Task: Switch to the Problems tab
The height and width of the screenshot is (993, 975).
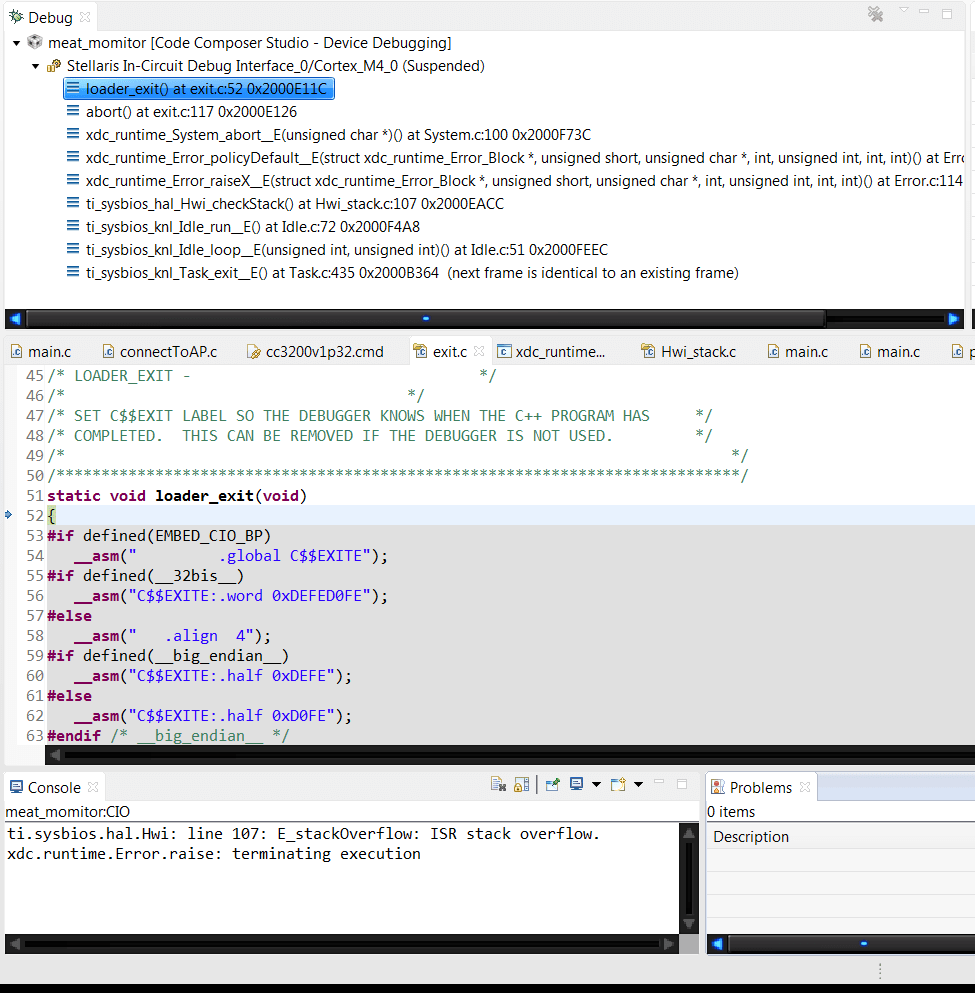Action: pos(761,787)
